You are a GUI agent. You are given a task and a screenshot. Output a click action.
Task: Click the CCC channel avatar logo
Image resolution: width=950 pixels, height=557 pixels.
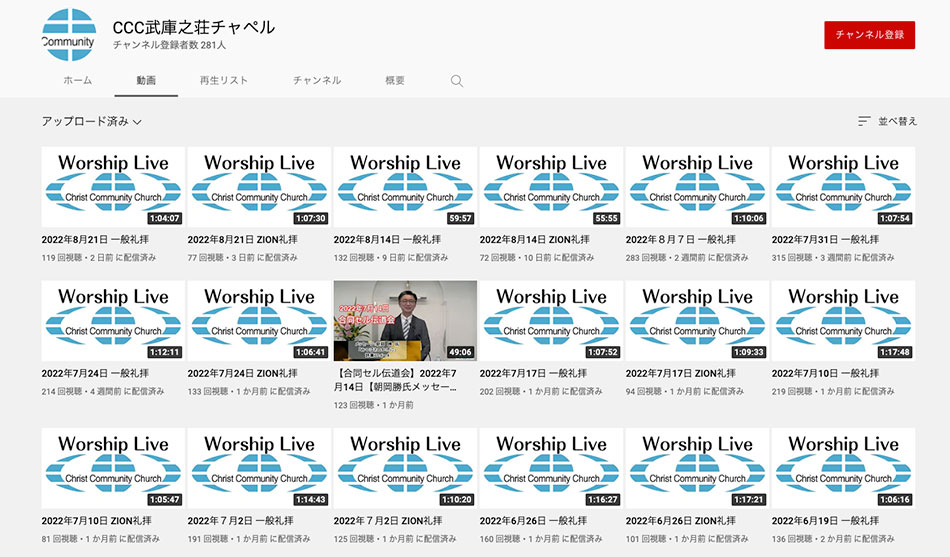[x=68, y=35]
